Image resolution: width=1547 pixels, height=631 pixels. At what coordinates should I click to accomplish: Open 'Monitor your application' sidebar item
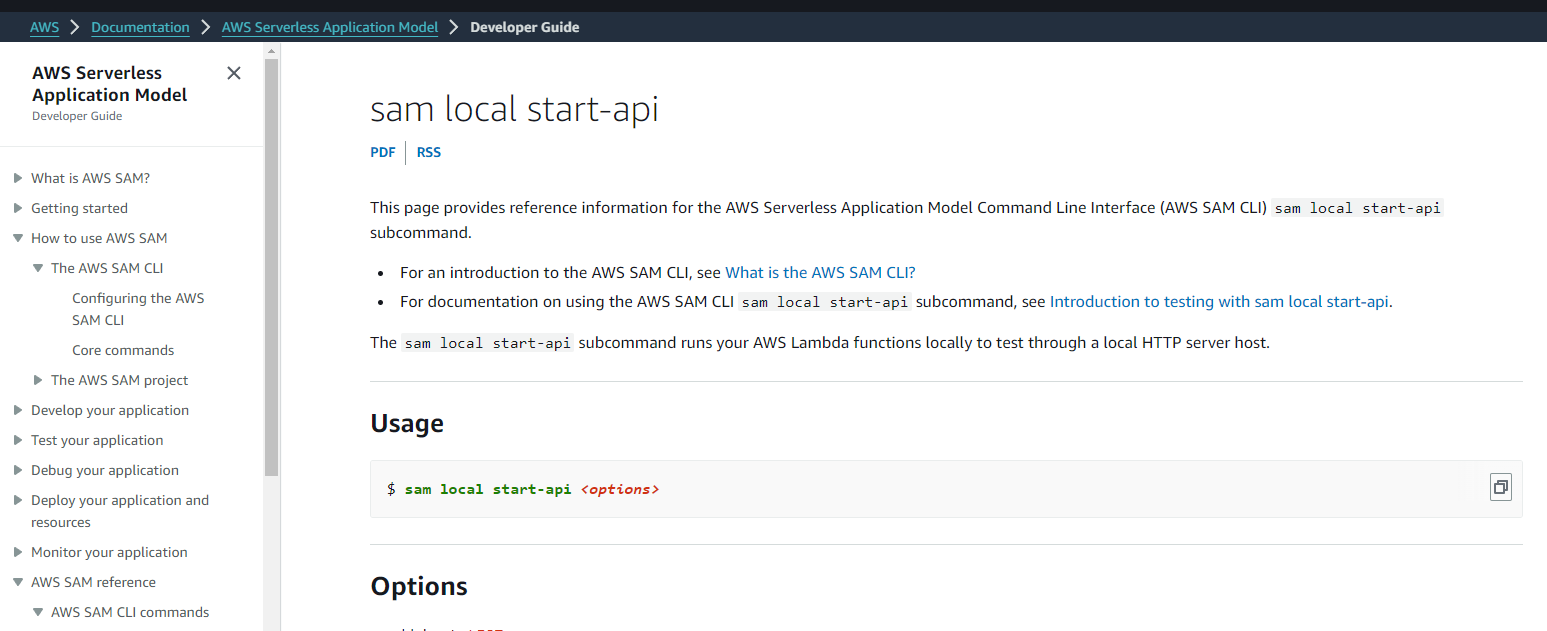[x=109, y=552]
